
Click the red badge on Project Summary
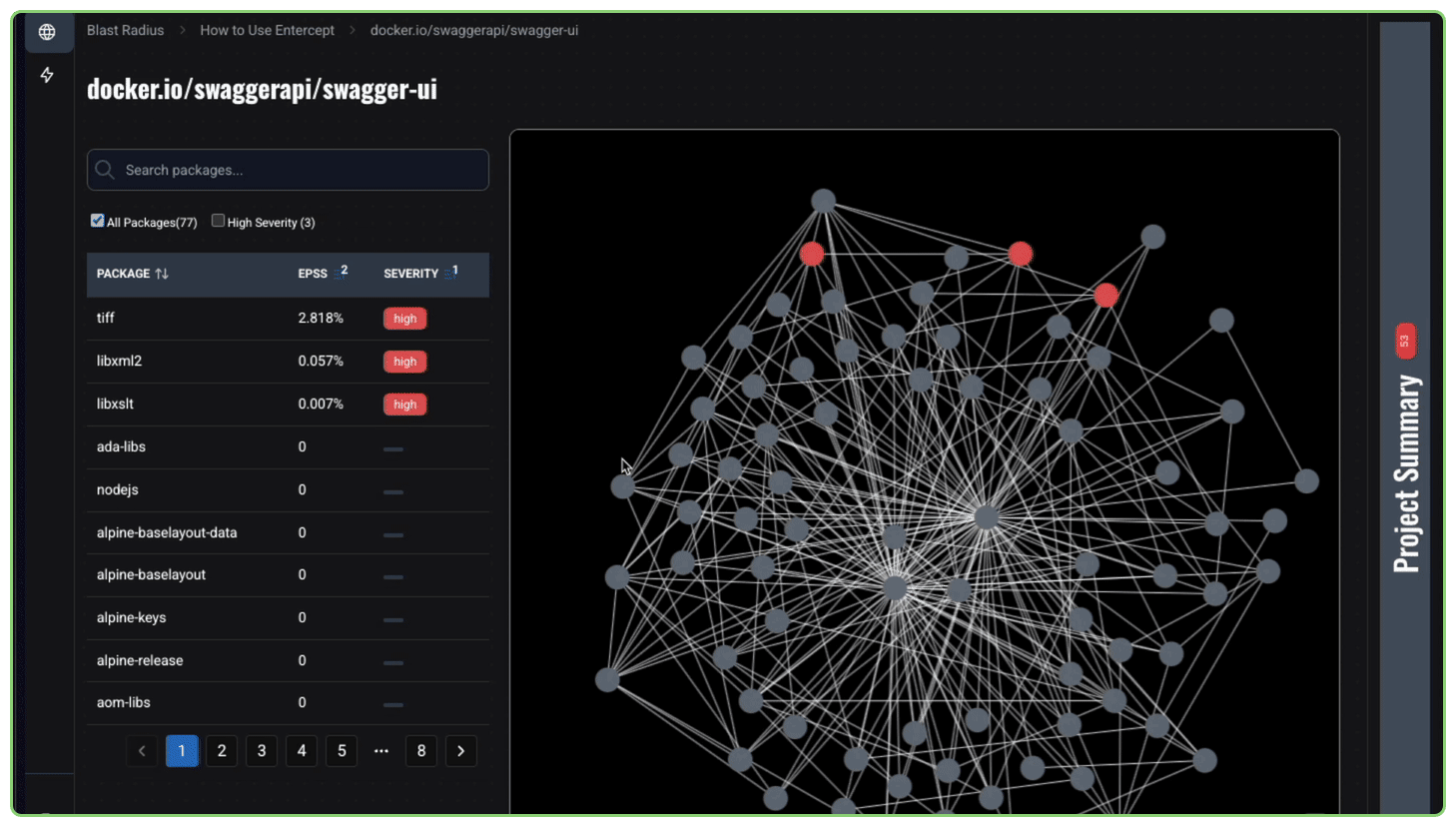tap(1405, 341)
